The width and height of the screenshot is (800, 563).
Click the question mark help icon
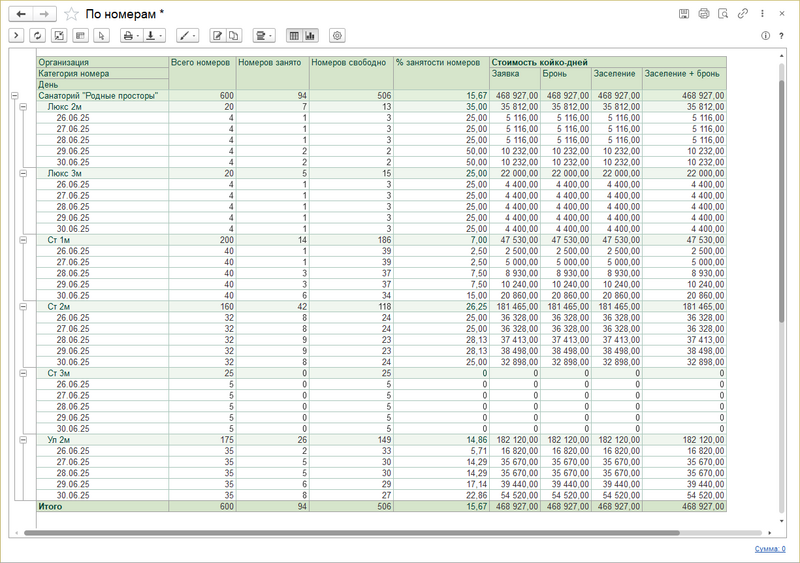[783, 35]
